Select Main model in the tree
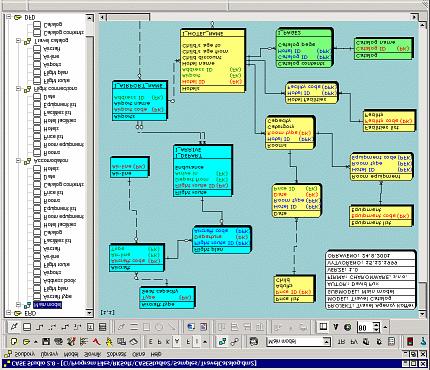Image resolution: width=430 pixels, height=370 pixels. point(47,305)
